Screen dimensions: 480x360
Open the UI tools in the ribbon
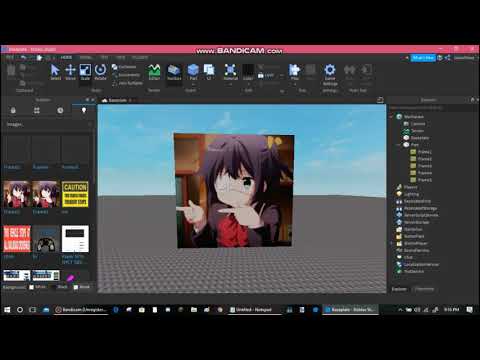[x=209, y=72]
